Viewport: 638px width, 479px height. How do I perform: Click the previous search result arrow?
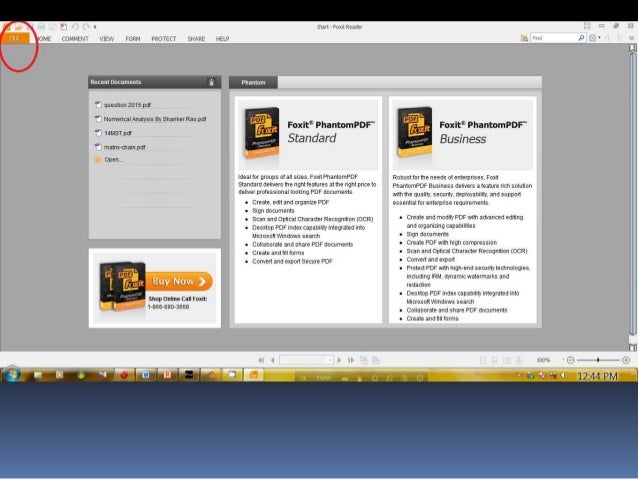tap(607, 38)
